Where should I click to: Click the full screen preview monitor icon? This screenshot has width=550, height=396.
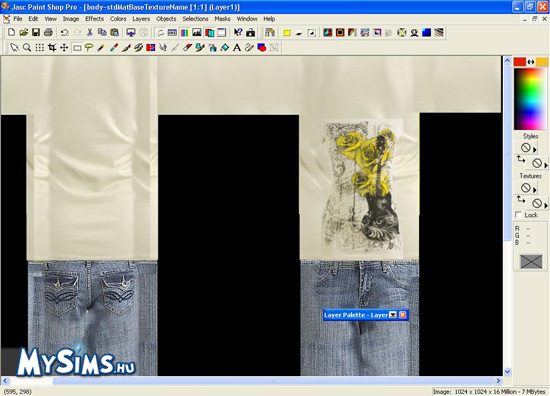point(131,33)
